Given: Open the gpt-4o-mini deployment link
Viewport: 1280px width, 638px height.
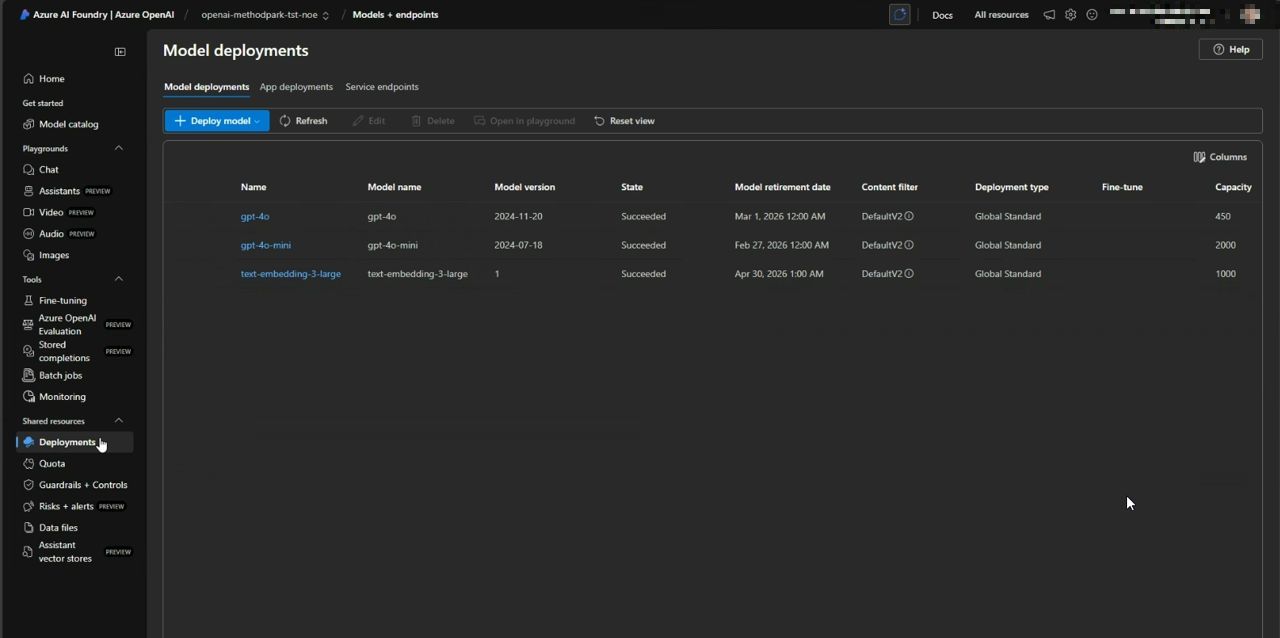Looking at the screenshot, I should point(266,245).
